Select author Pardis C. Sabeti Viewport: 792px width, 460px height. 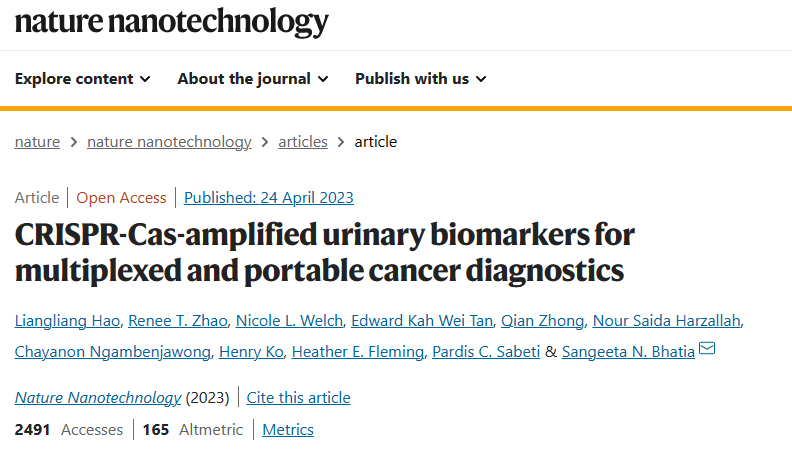tap(486, 351)
